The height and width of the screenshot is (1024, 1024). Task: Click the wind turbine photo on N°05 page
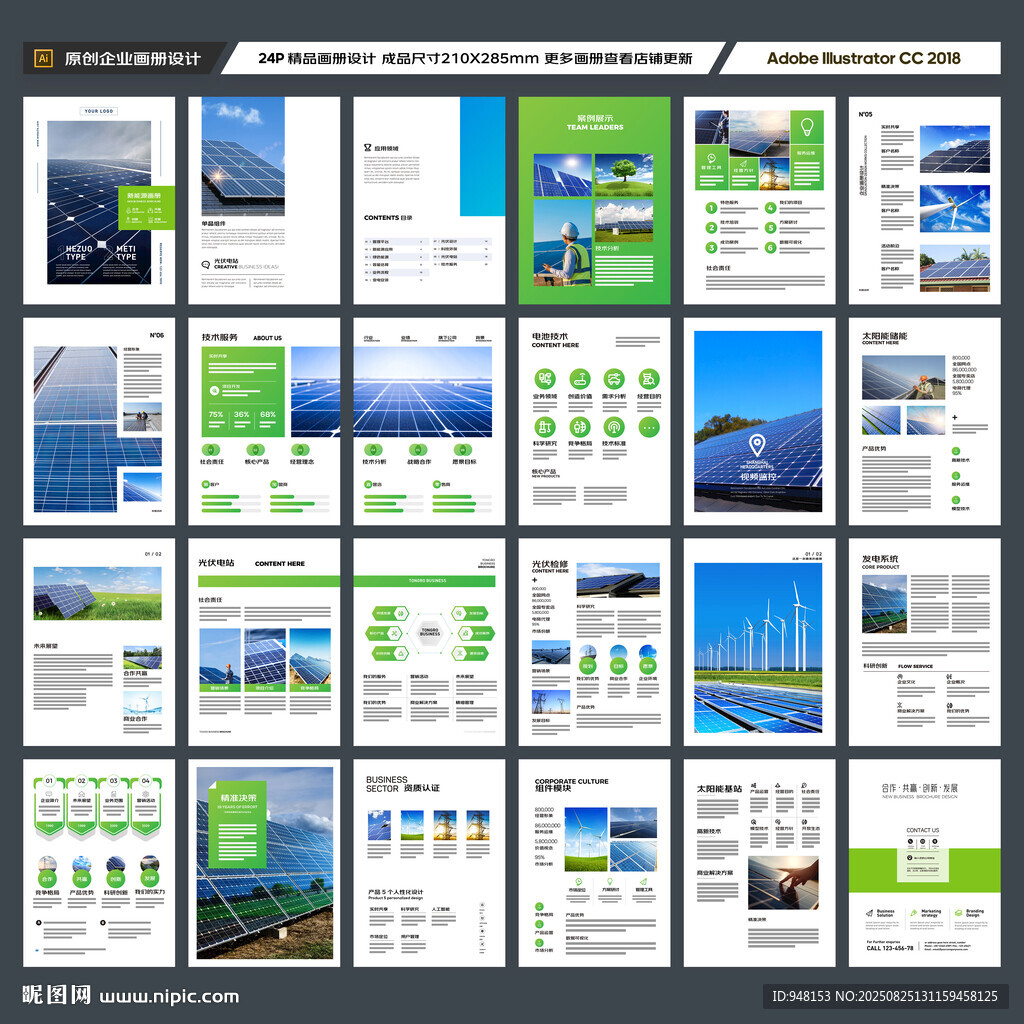click(x=955, y=208)
